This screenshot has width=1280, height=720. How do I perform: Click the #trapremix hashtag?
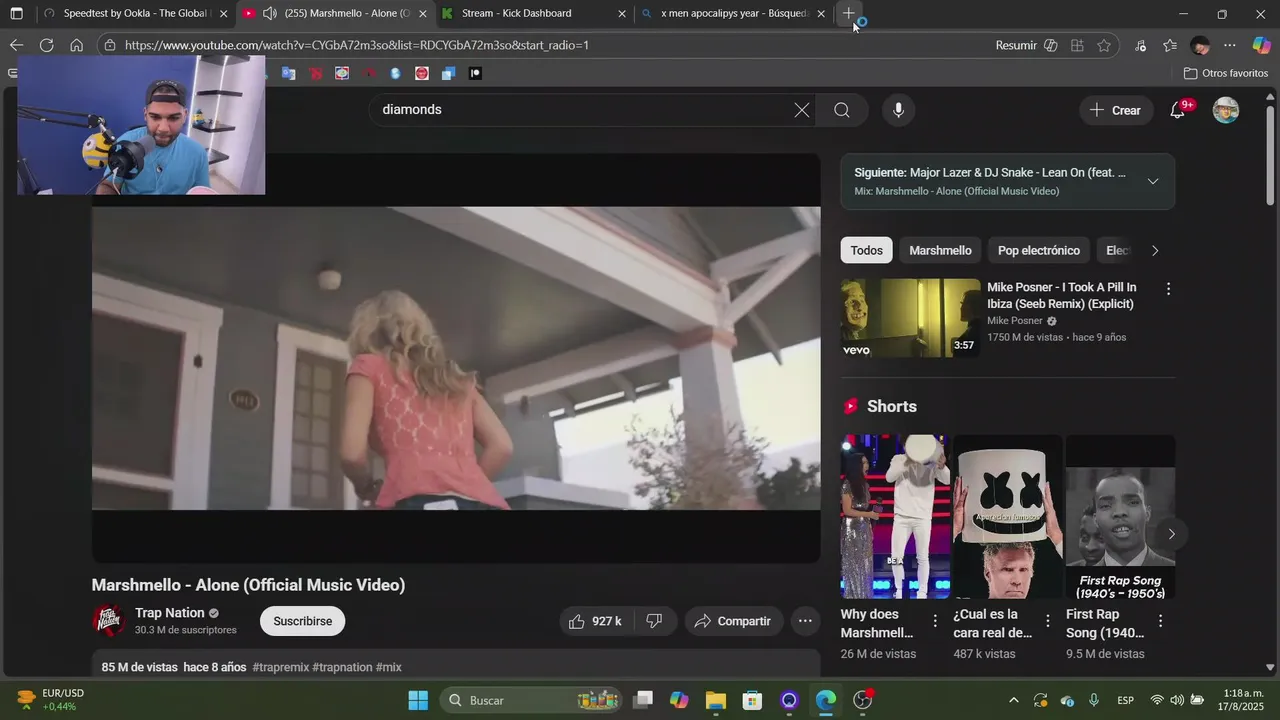(281, 667)
